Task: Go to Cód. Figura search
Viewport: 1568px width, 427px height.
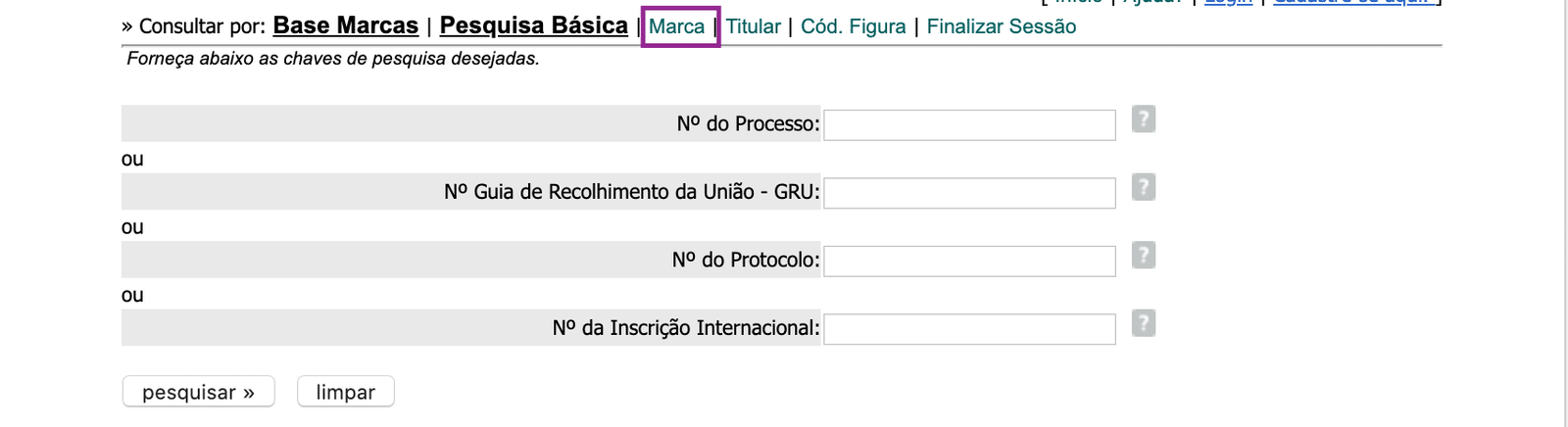Action: coord(853,26)
